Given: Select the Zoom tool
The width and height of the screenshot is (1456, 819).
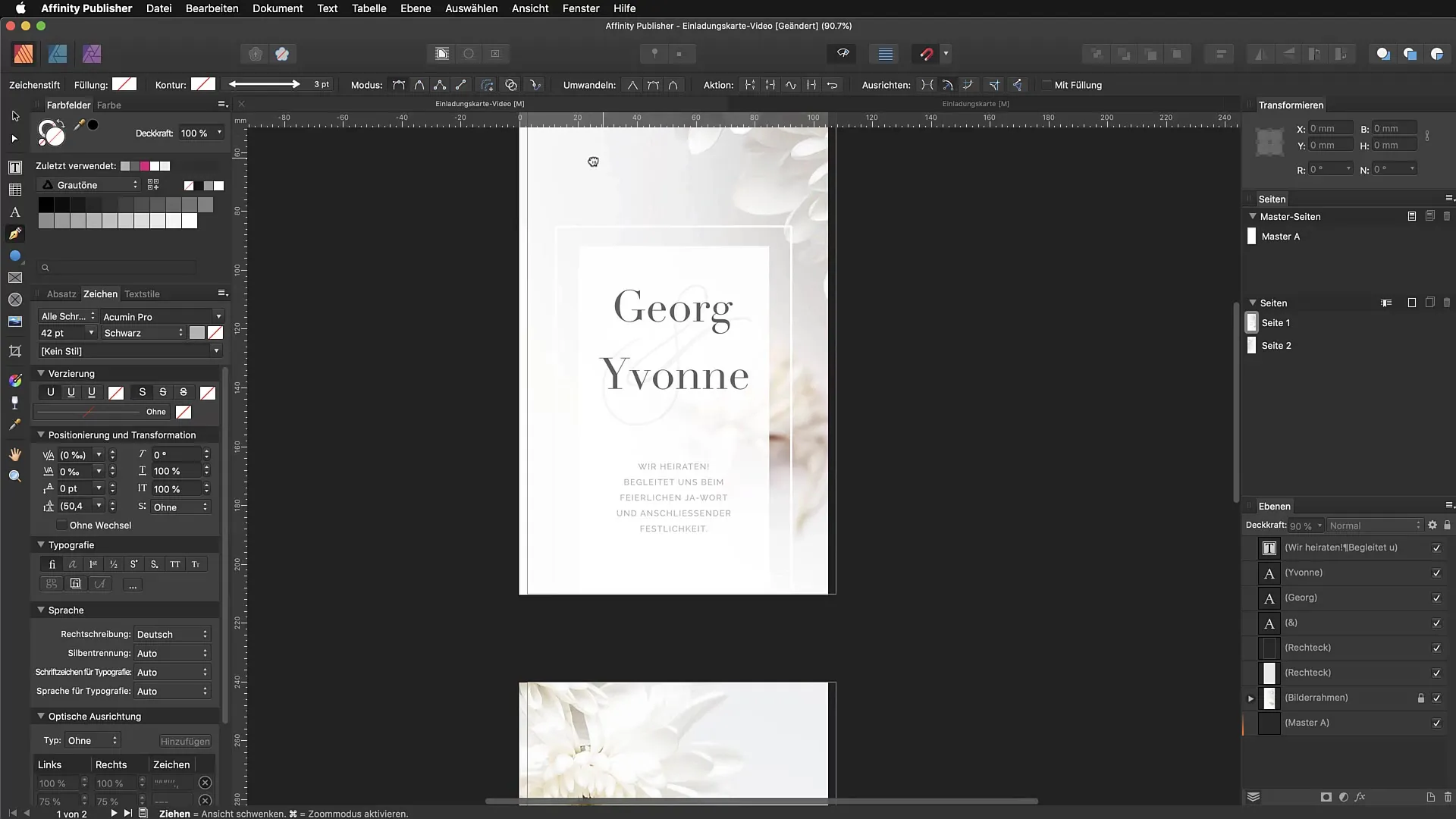Looking at the screenshot, I should point(15,476).
